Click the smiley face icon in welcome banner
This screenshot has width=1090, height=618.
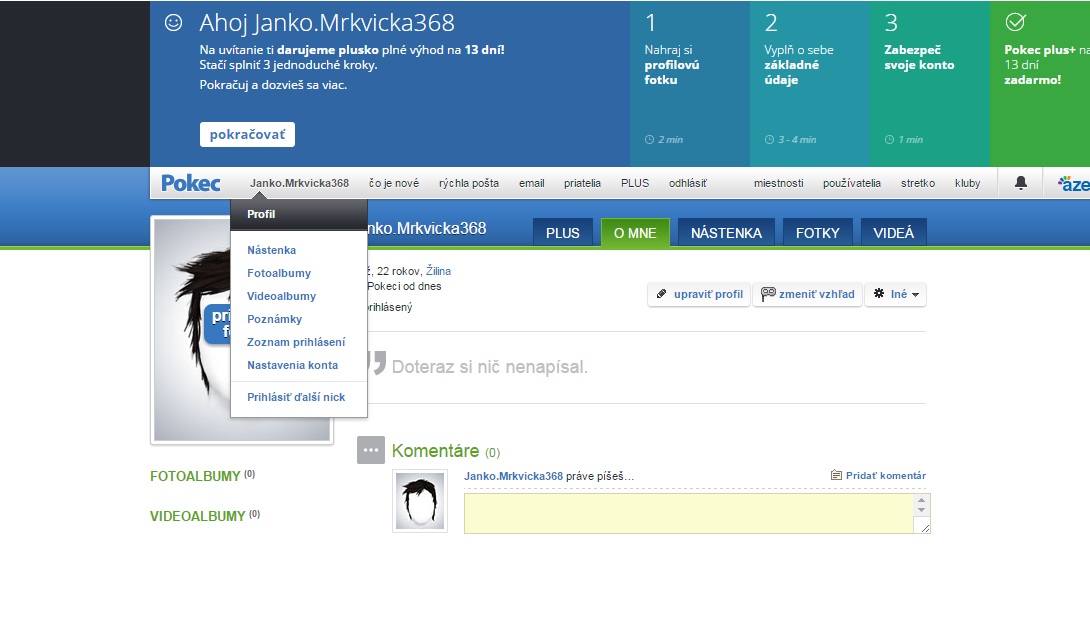point(173,22)
